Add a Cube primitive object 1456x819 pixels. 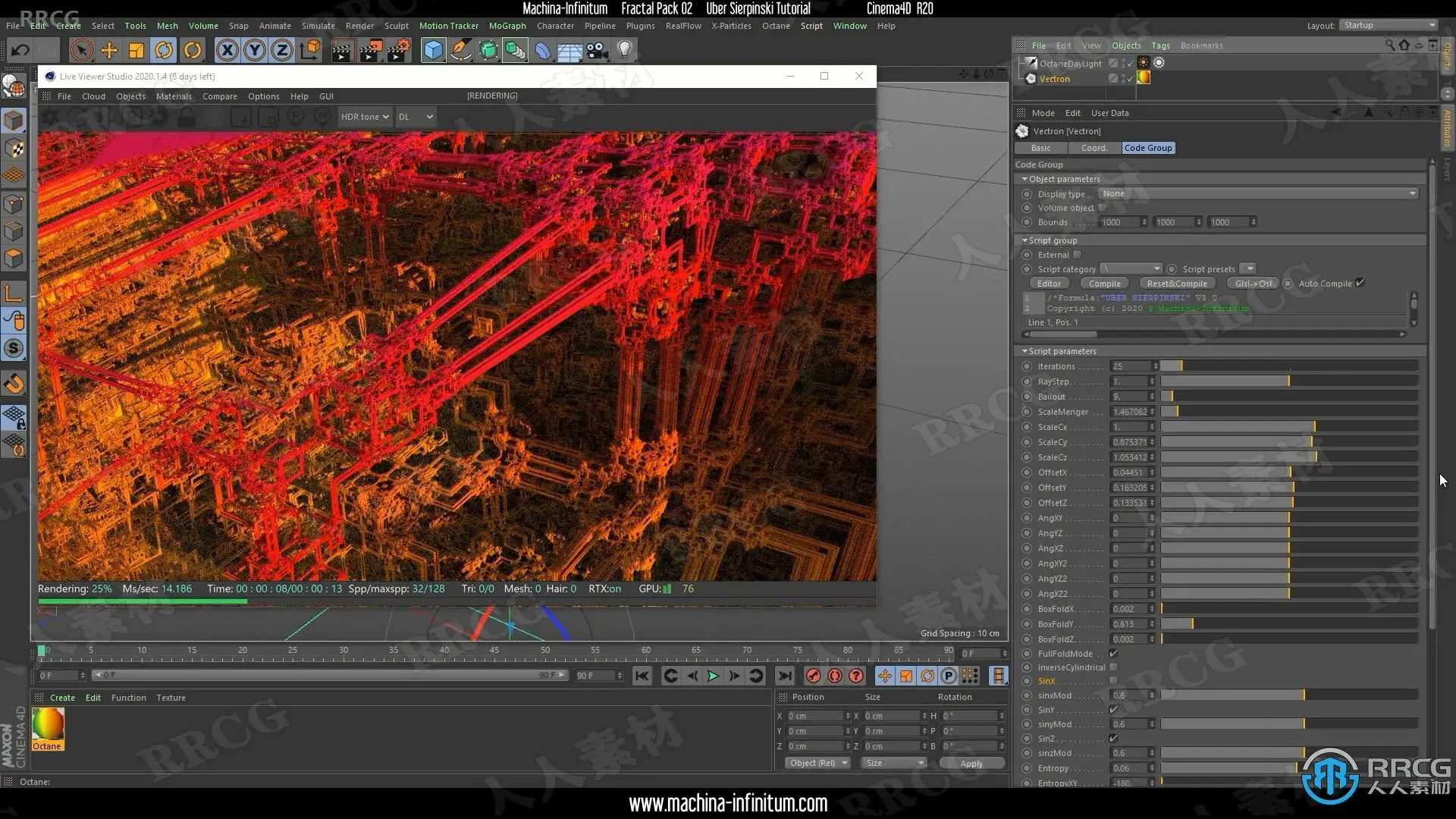(x=433, y=51)
